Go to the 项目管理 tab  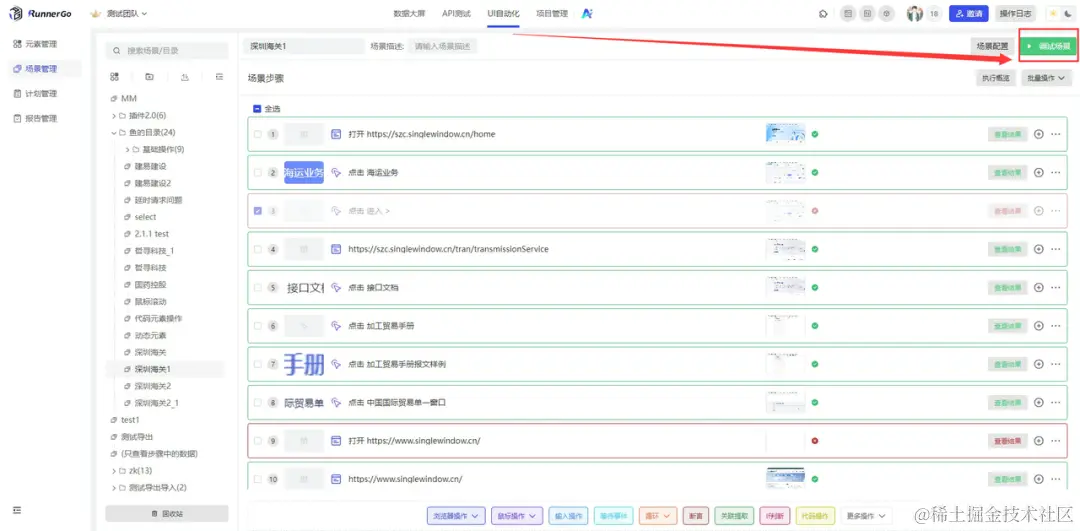[552, 13]
